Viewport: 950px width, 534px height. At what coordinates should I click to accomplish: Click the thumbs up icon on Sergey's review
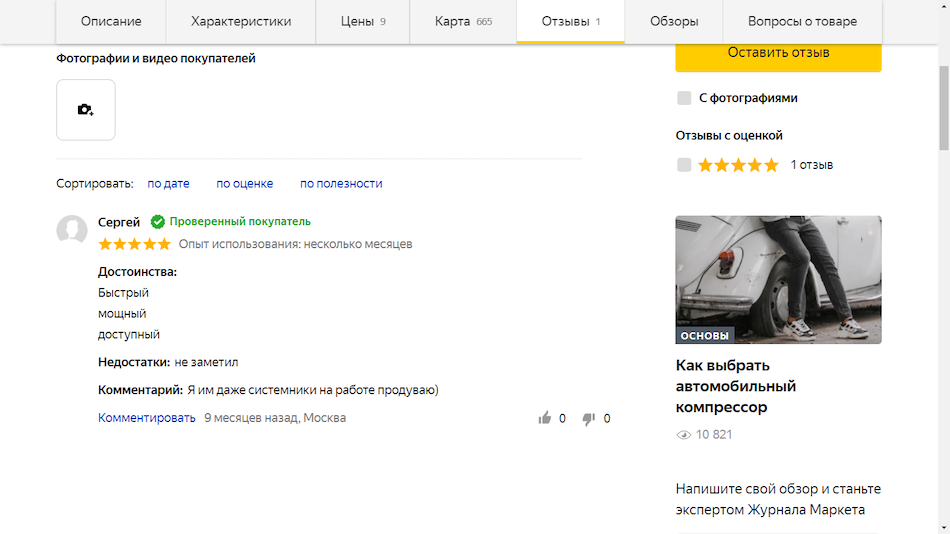(545, 418)
